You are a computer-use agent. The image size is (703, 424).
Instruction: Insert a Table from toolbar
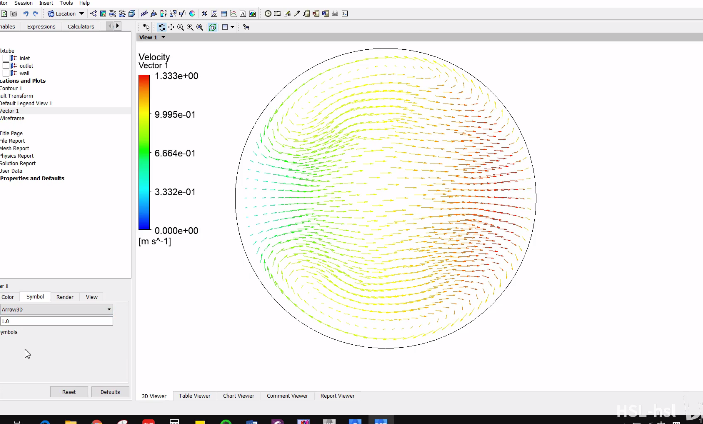[224, 13]
